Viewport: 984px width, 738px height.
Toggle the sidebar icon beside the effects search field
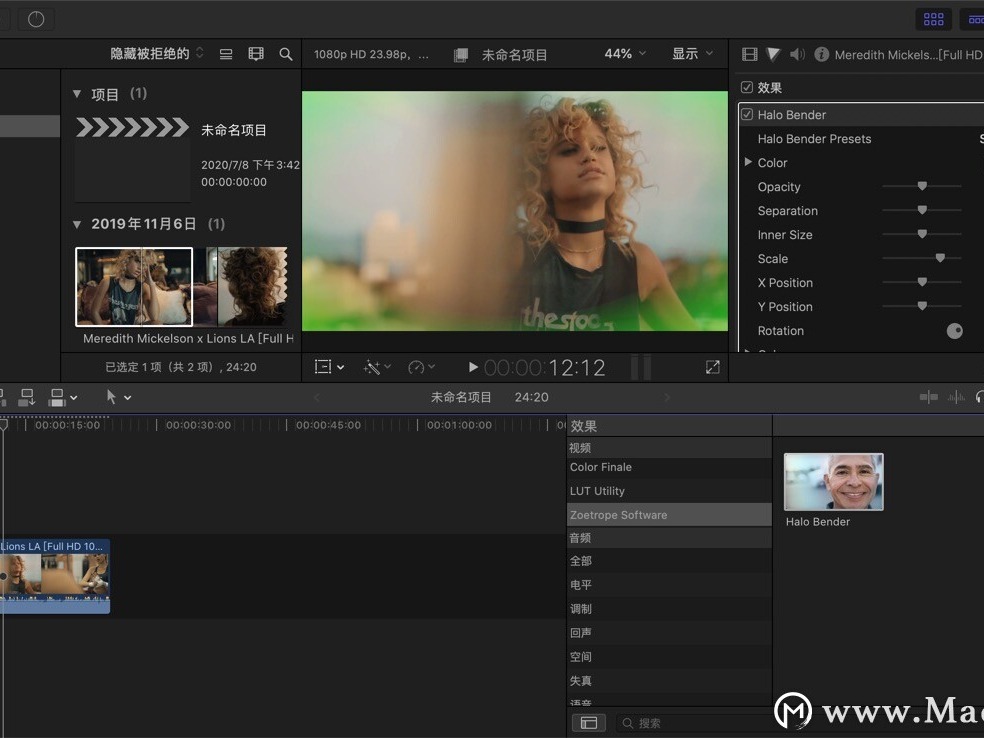(x=589, y=722)
